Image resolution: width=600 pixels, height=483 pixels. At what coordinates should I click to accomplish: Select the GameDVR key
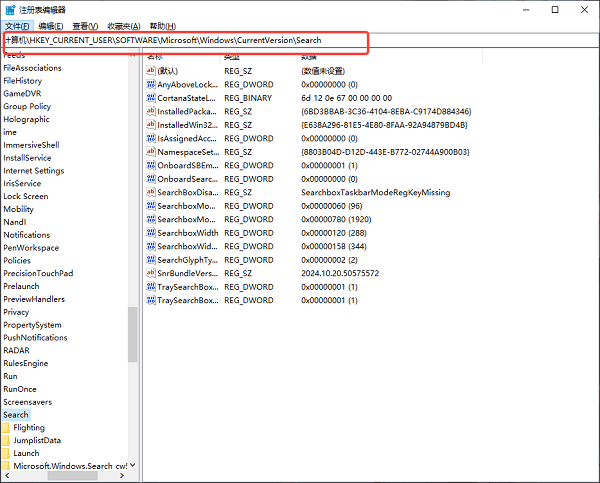coord(22,93)
